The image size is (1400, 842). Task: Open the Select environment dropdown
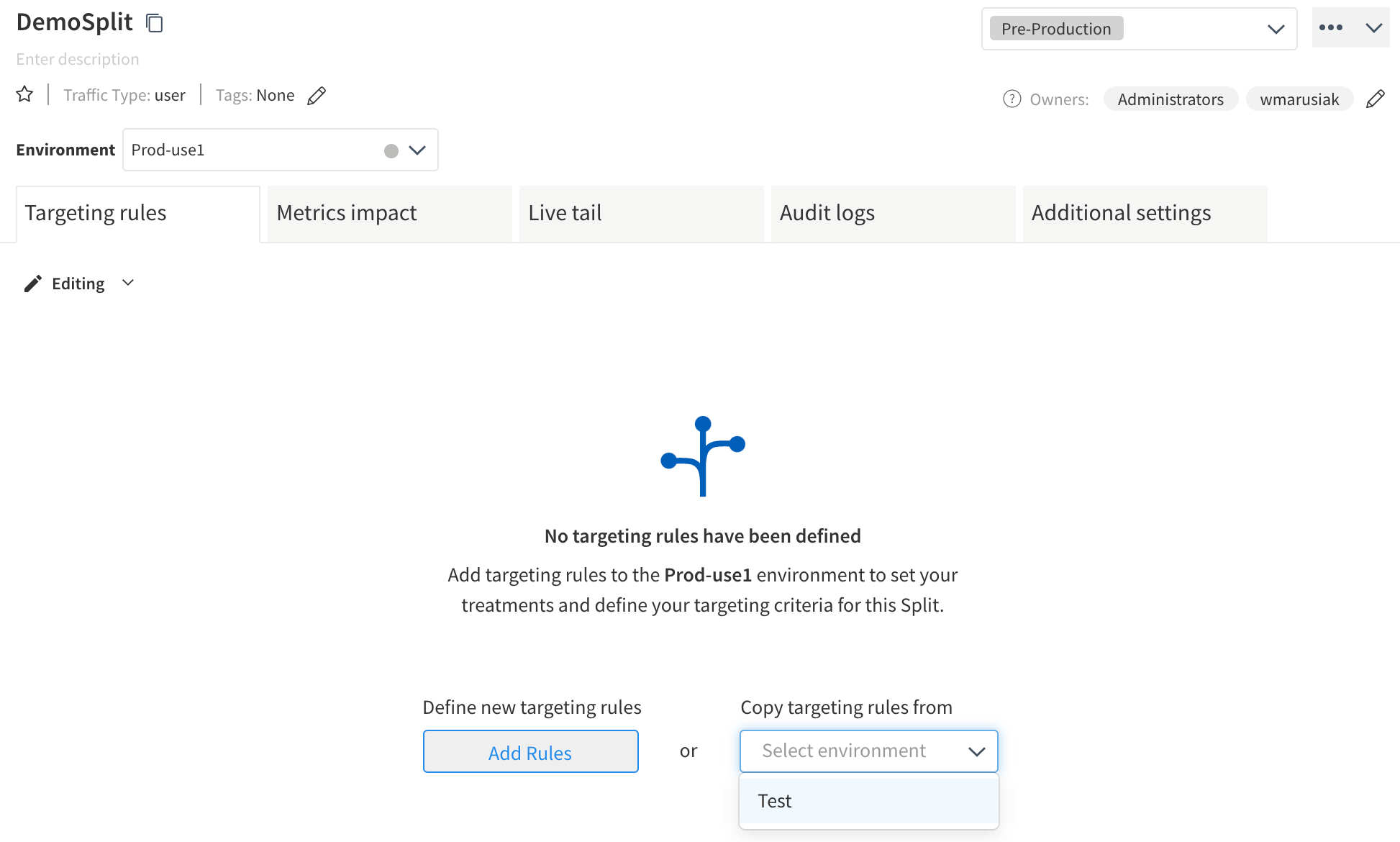(868, 750)
